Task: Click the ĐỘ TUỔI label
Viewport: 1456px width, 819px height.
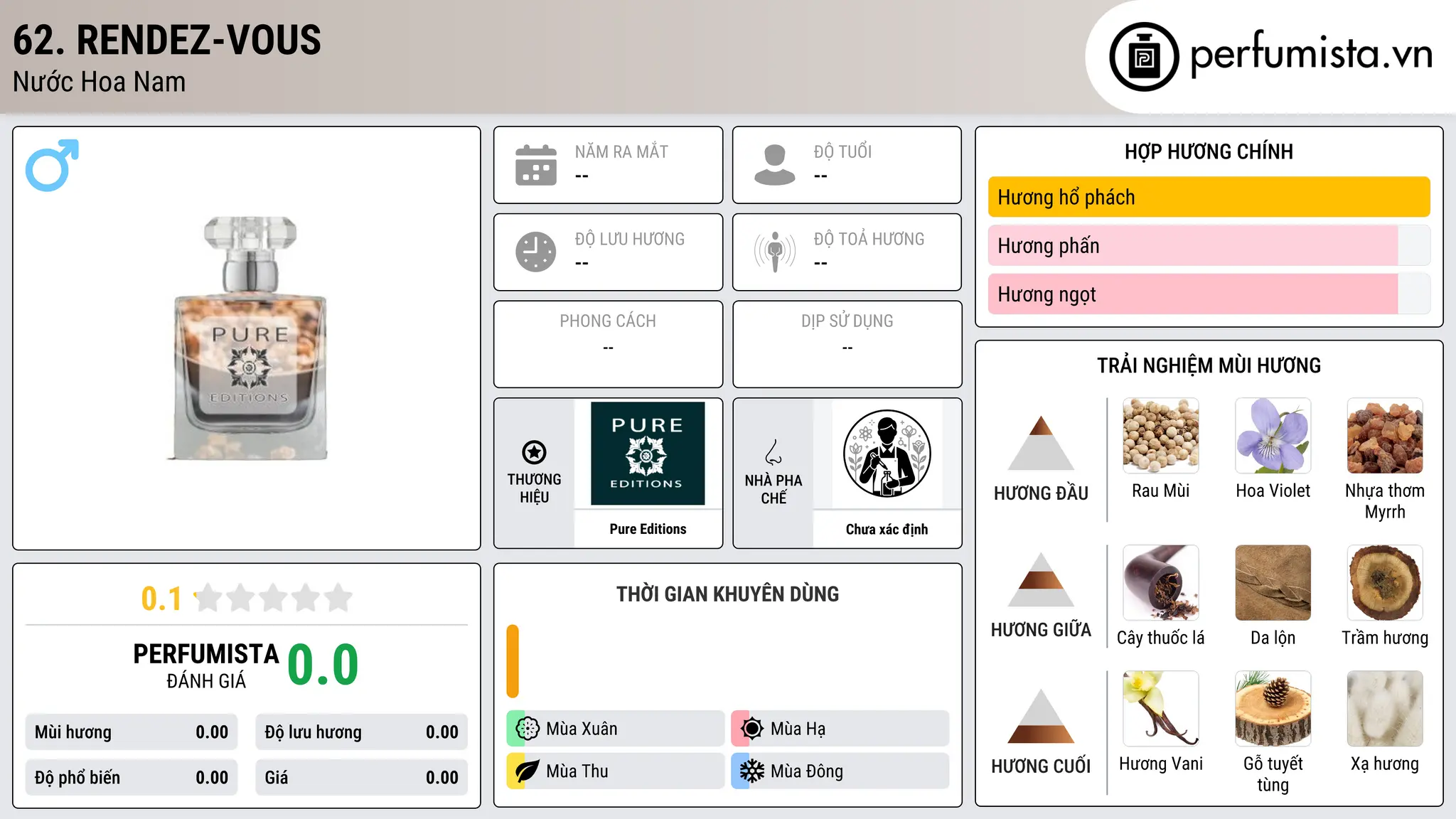Action: coord(842,151)
